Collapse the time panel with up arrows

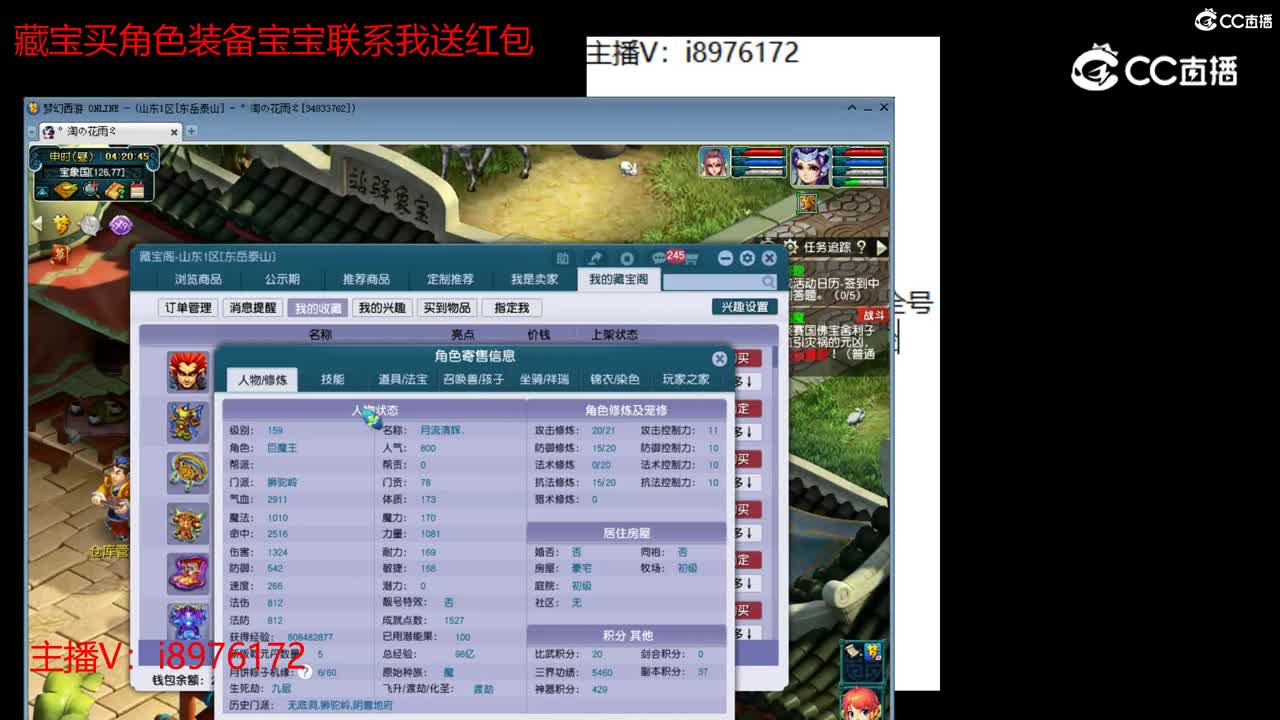coord(43,190)
